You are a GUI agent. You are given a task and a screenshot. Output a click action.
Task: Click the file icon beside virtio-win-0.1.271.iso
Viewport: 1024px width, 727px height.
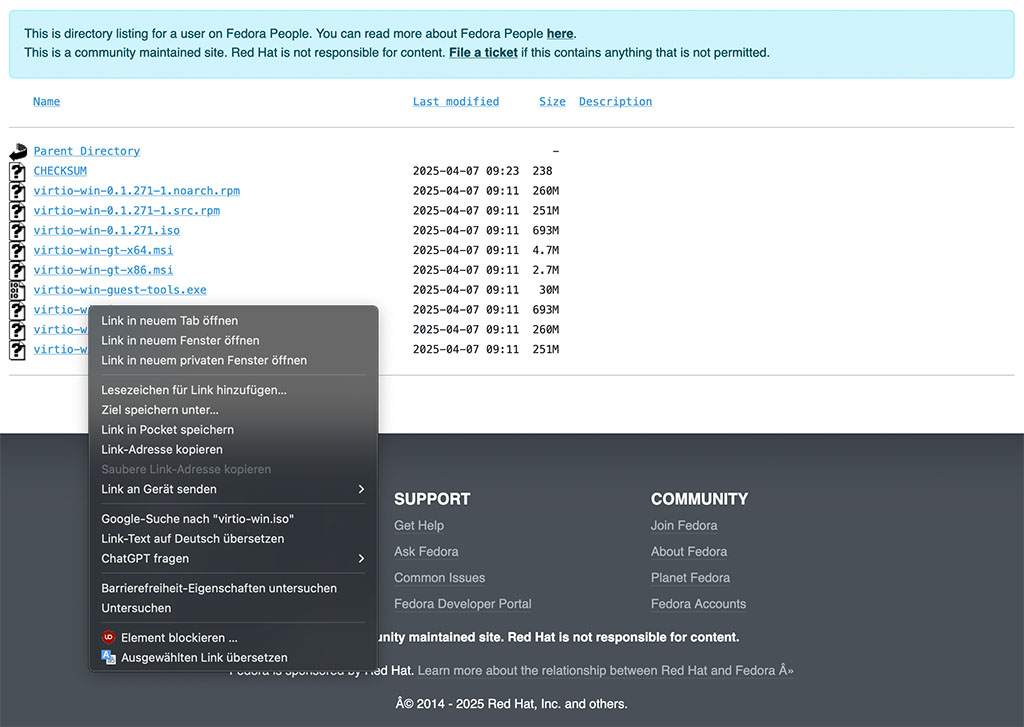coord(18,231)
